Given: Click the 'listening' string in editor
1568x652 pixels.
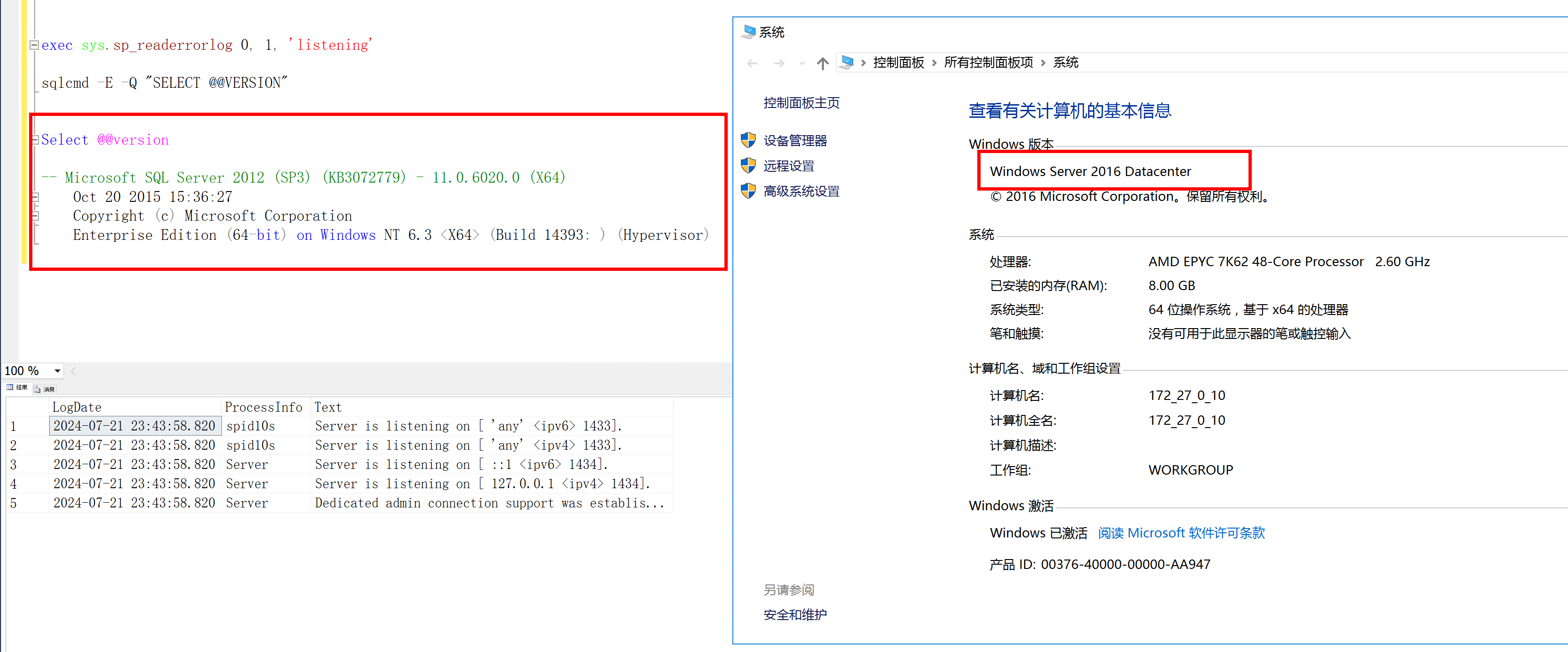Looking at the screenshot, I should [330, 45].
